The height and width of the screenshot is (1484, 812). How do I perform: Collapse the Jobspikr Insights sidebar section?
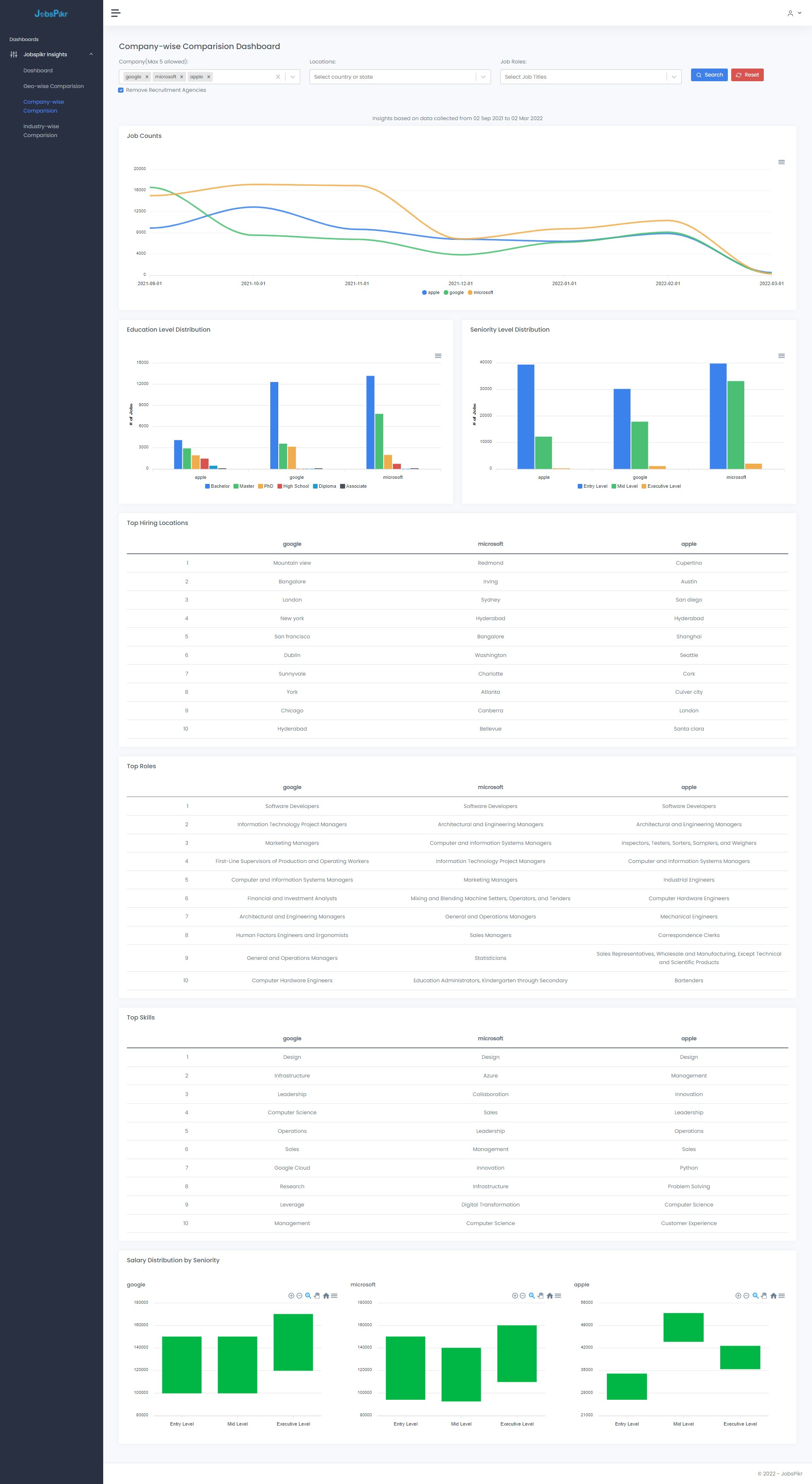[x=91, y=54]
